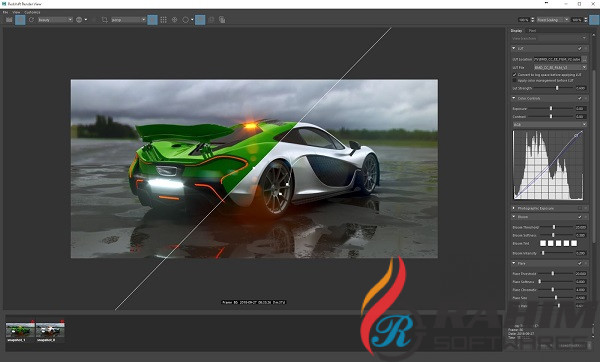This screenshot has width=600, height=362.
Task: Select the snapshot_1 thumbnail
Action: click(20, 330)
